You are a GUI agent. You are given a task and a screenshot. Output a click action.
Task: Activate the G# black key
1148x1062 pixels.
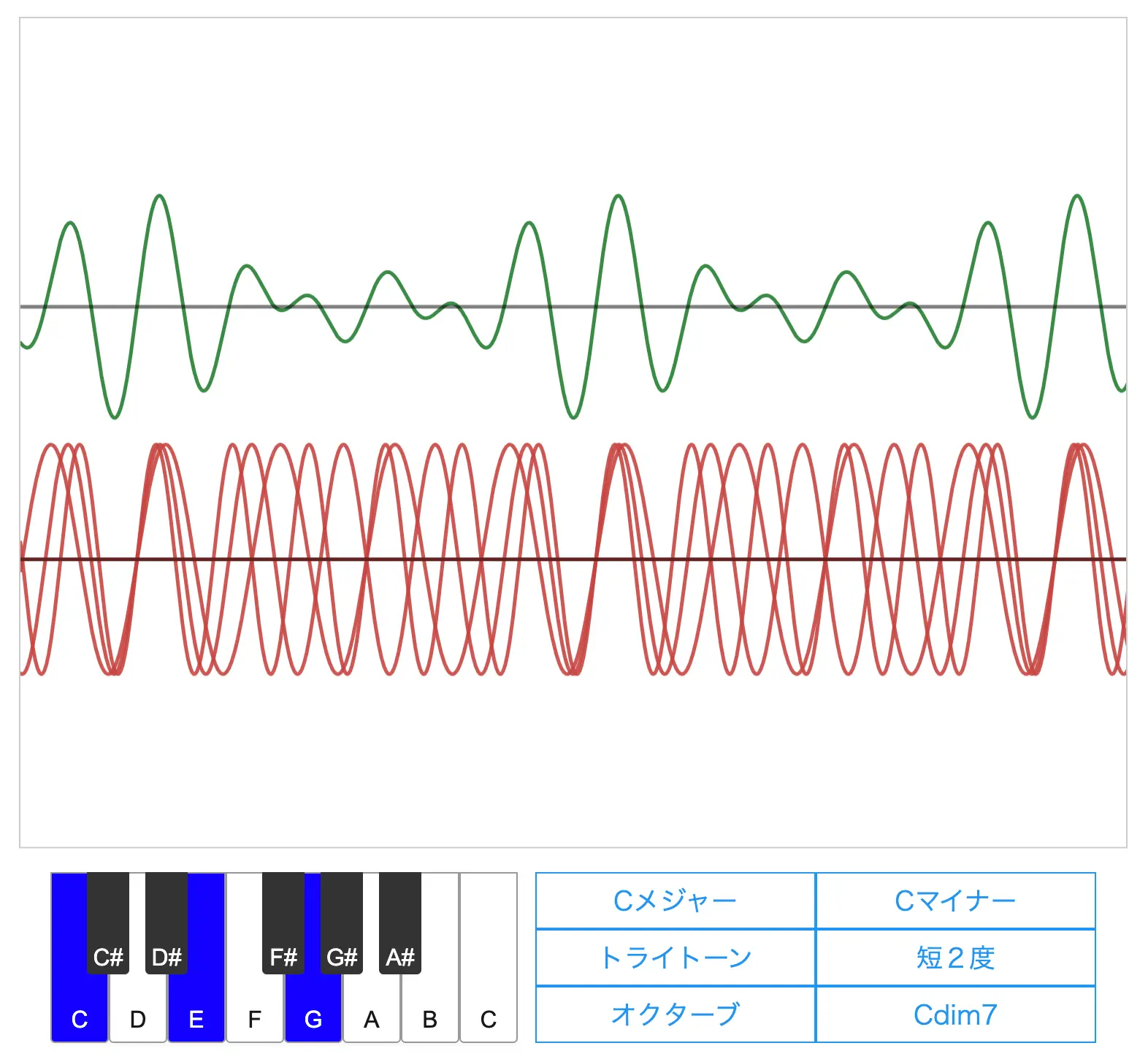[342, 923]
